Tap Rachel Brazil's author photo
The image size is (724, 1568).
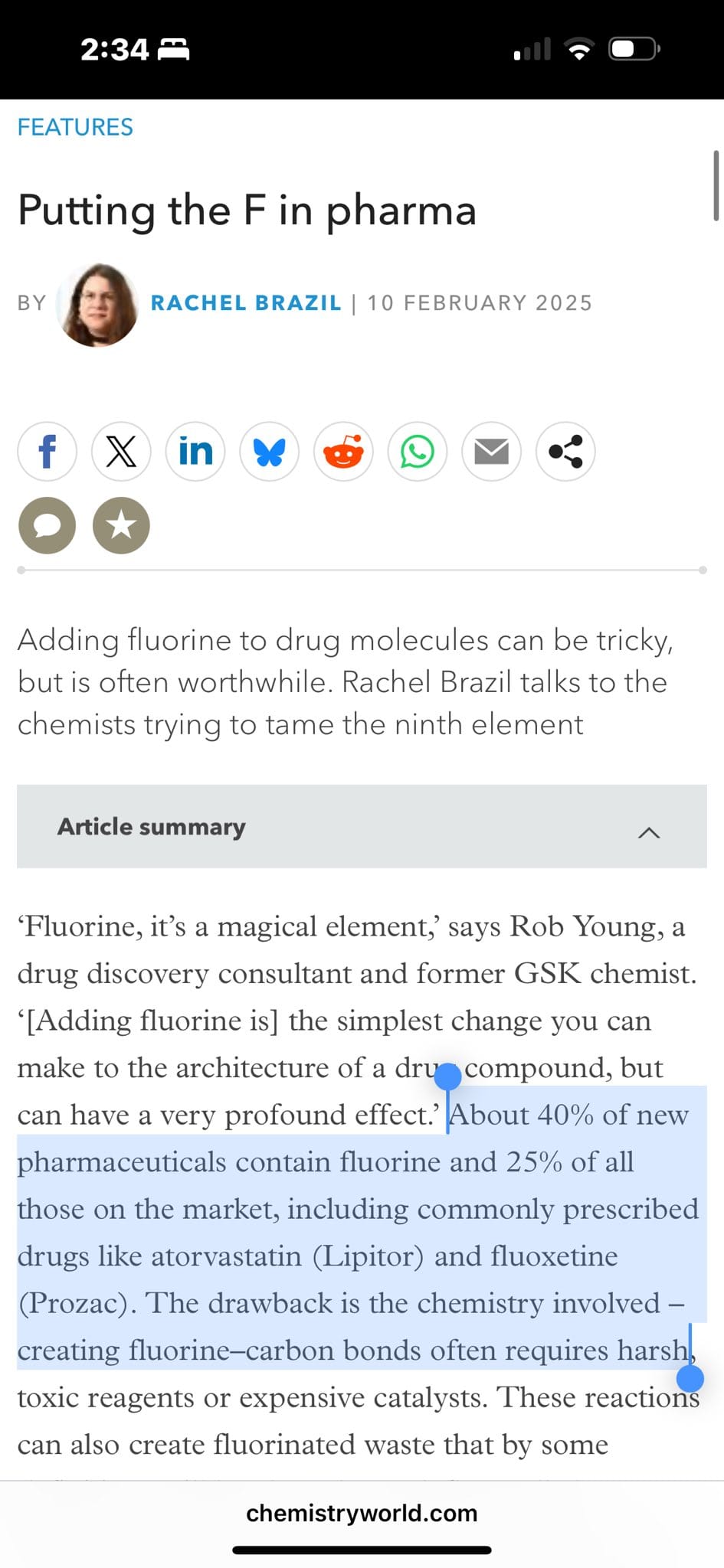(x=98, y=305)
